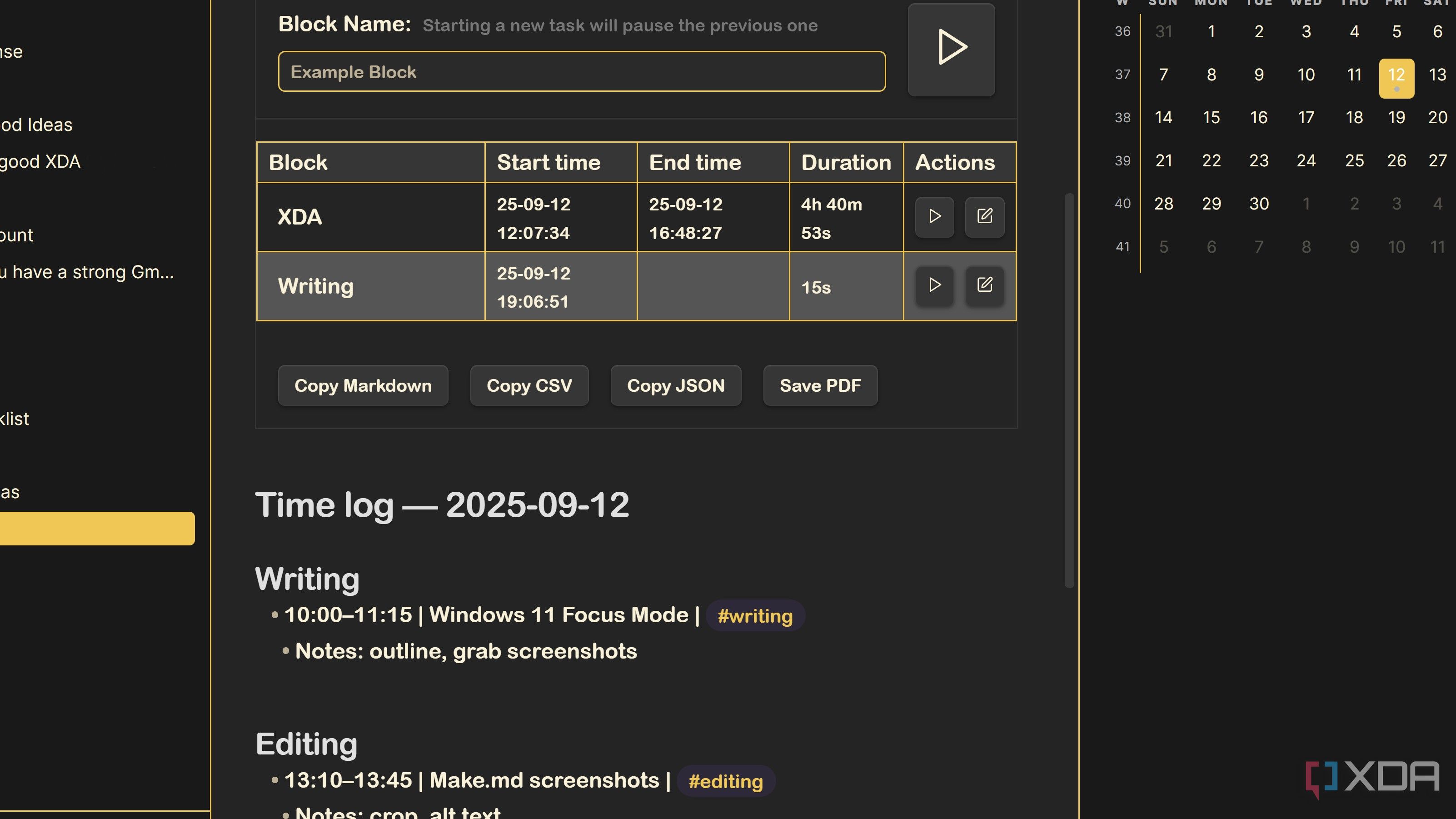Click 'Notes: outline, grab screenshots' line
Screen dimensions: 1456x819
[466, 651]
